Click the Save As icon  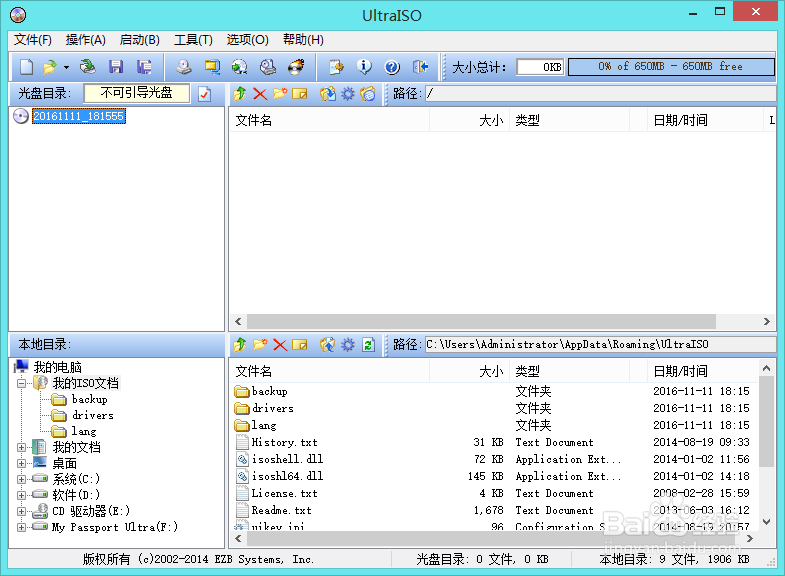tap(144, 67)
